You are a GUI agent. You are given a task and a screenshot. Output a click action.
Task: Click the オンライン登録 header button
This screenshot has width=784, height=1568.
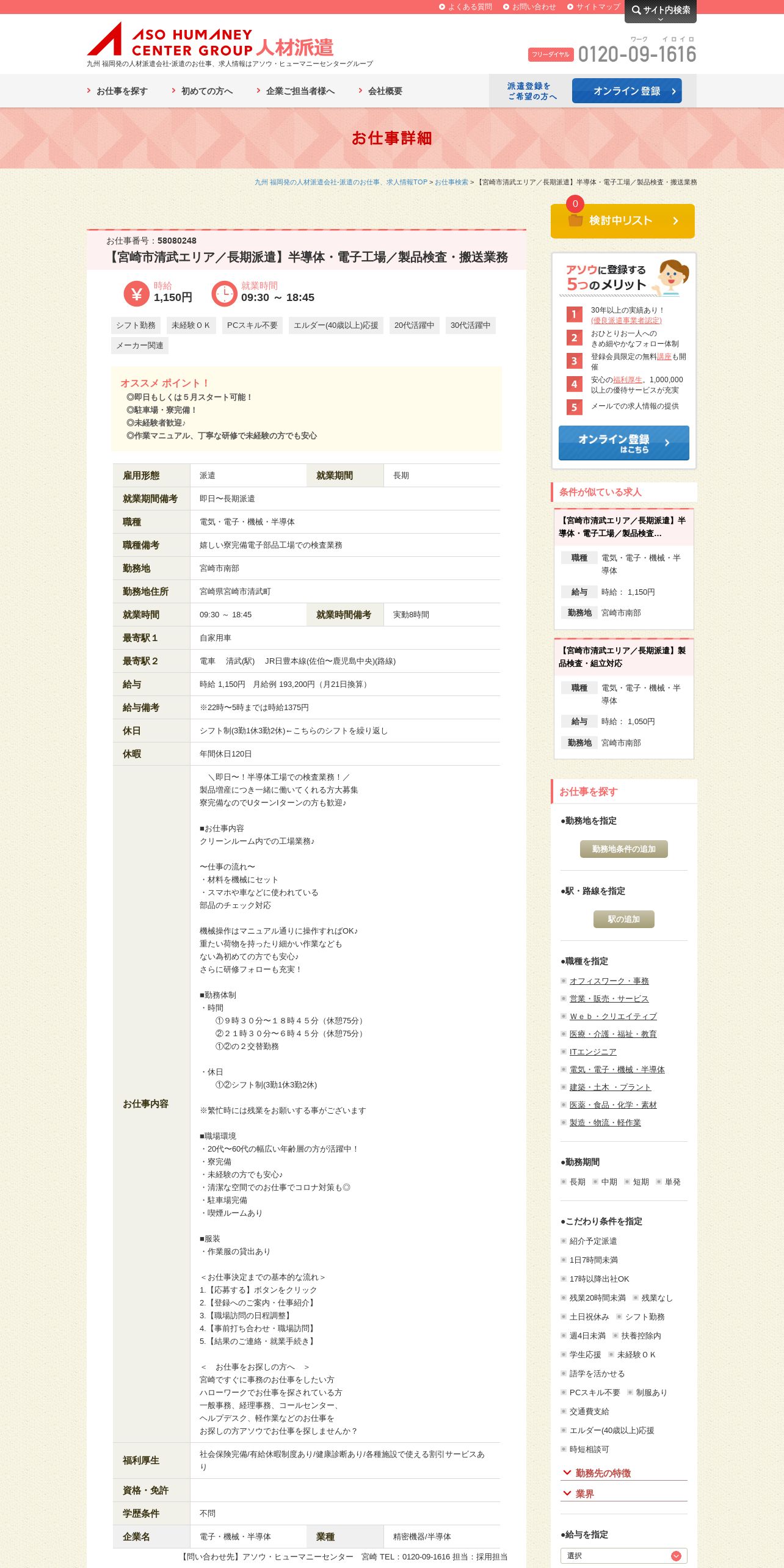tap(627, 91)
